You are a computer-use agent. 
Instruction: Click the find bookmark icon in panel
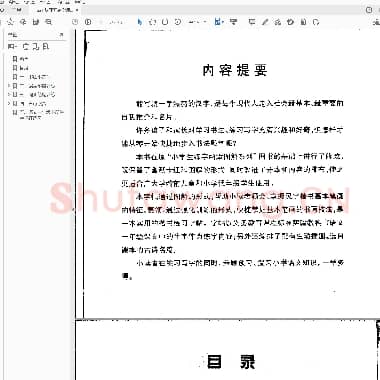pos(46,46)
